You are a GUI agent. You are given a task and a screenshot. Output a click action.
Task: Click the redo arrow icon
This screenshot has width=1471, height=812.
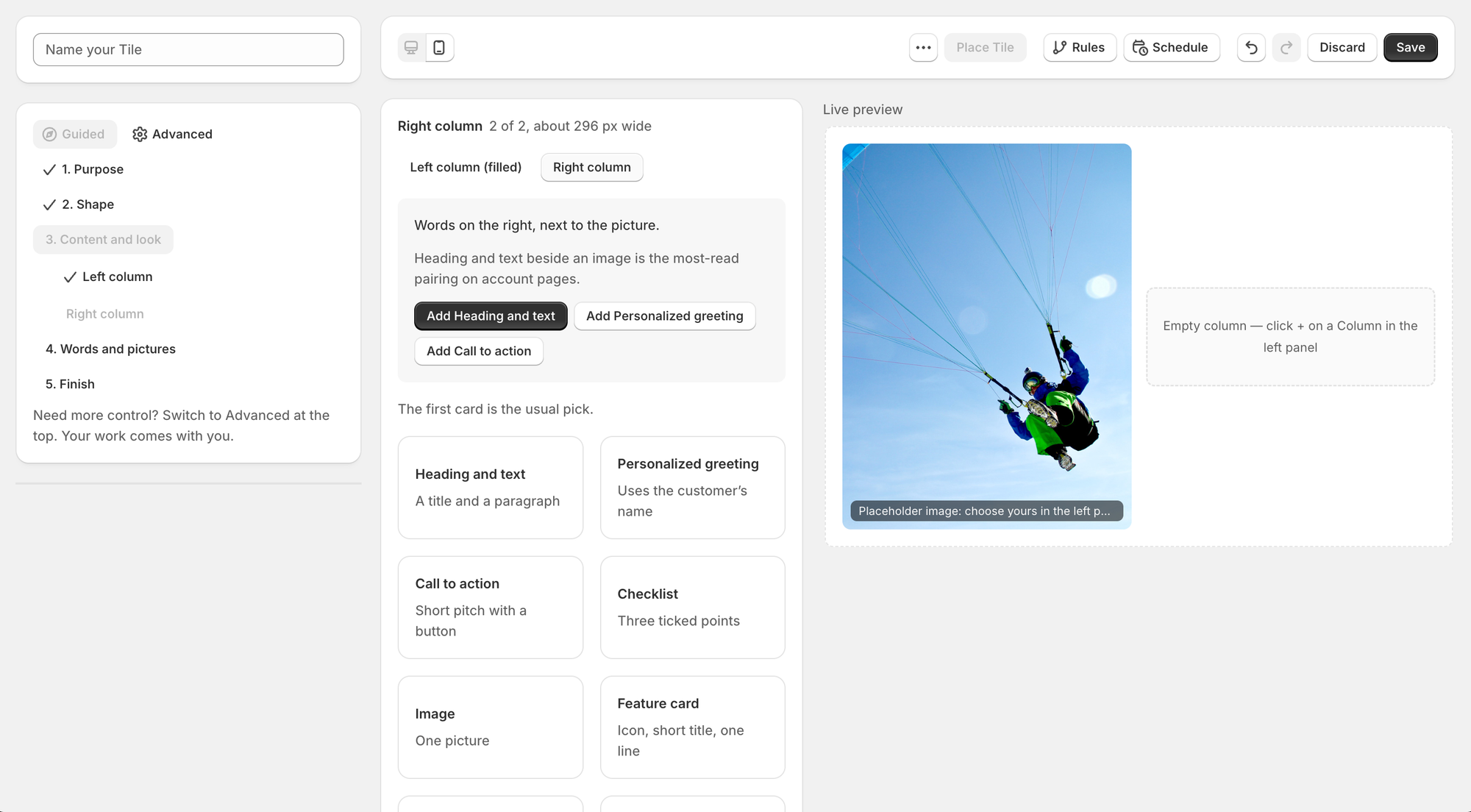pyautogui.click(x=1286, y=48)
